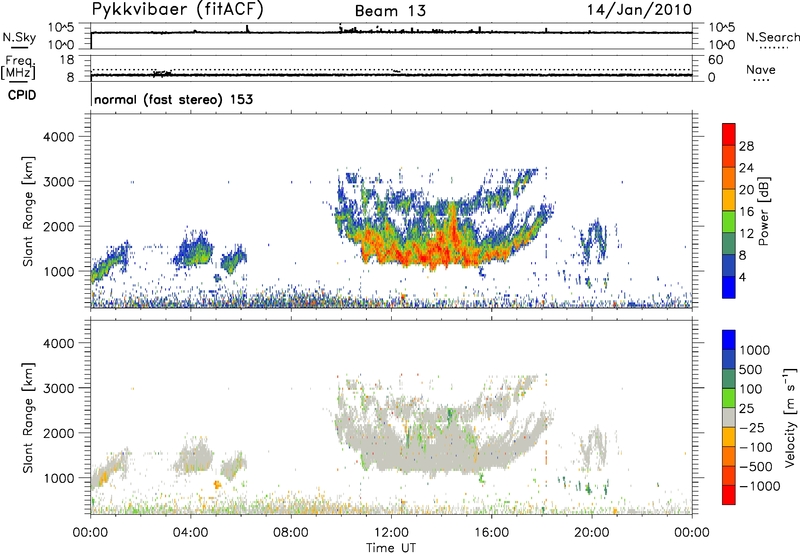Select the 08:00 time tick label
Screen dimensions: 800x554
tap(291, 533)
